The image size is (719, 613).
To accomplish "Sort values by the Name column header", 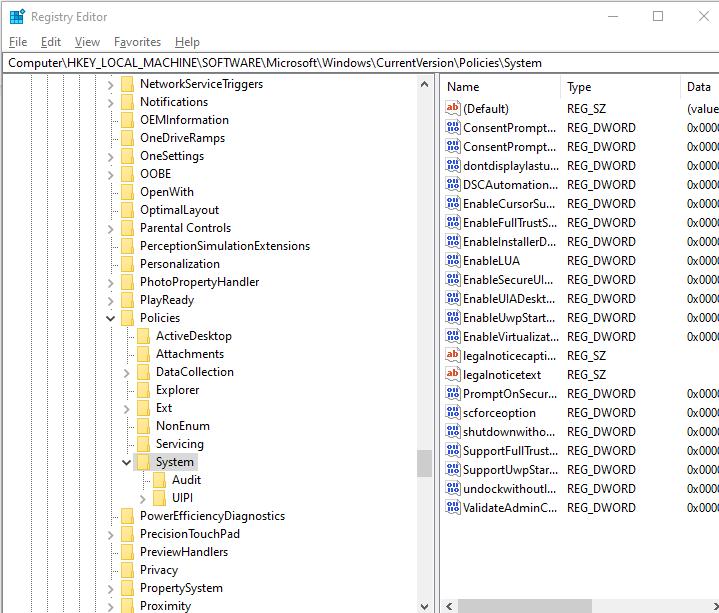I will (501, 87).
